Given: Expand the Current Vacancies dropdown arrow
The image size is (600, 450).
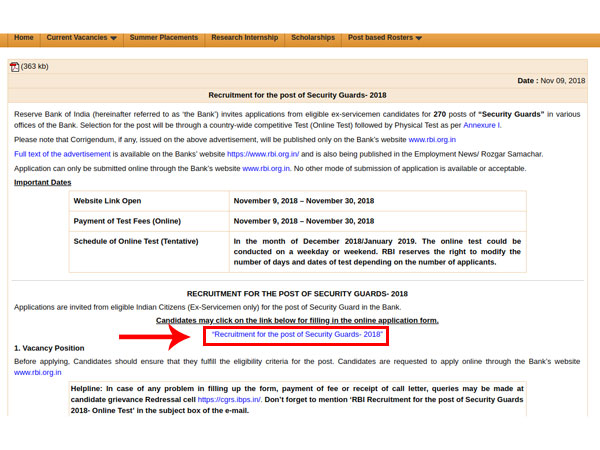Looking at the screenshot, I should 113,38.
